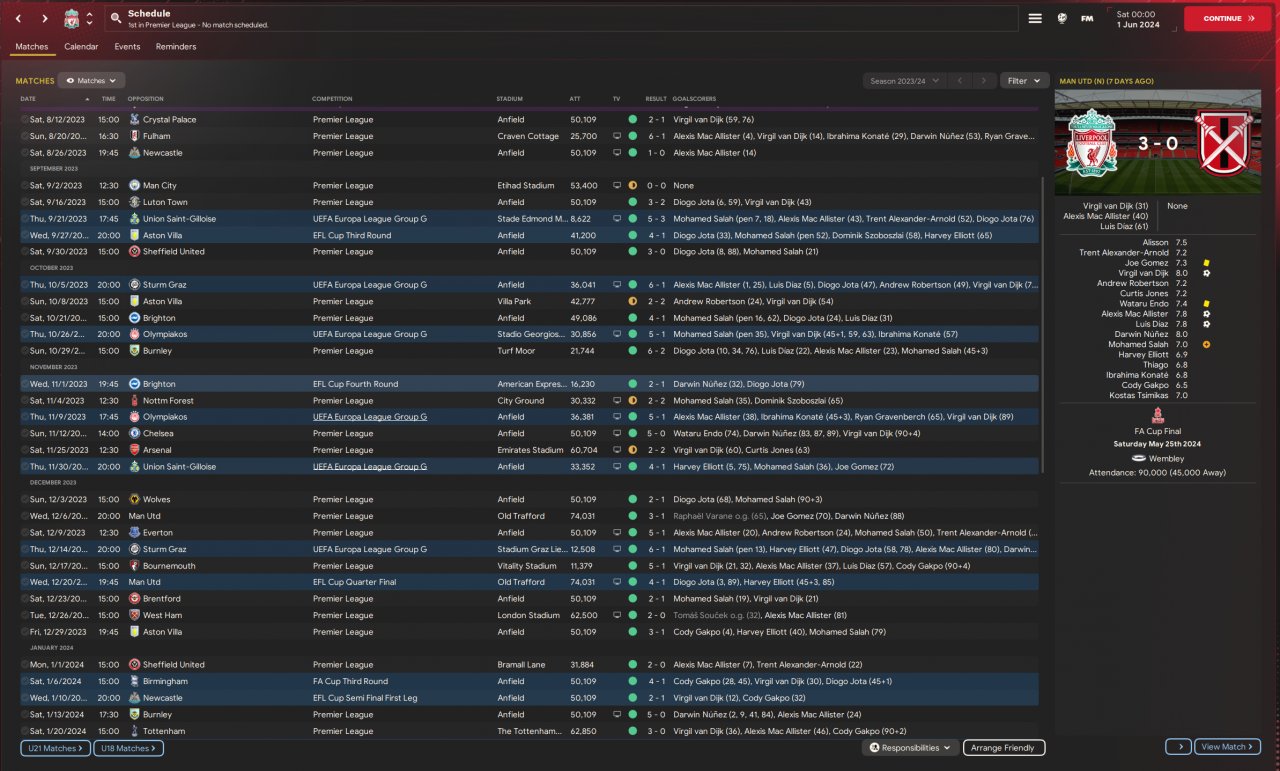This screenshot has width=1280, height=771.
Task: Click the Wolves club badge
Action: tap(134, 499)
